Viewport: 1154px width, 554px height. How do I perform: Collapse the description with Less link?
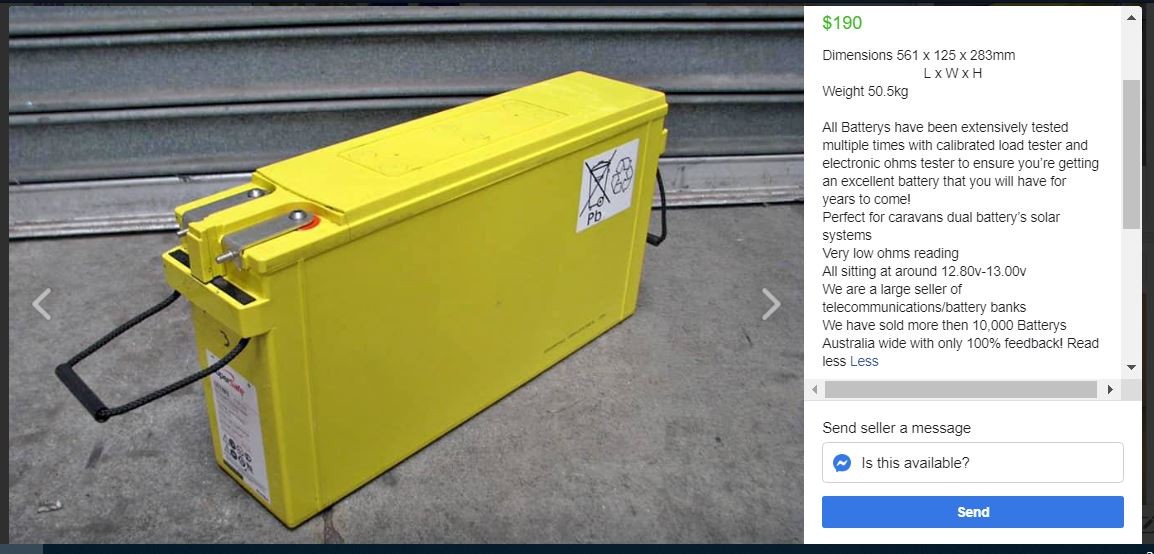click(864, 361)
